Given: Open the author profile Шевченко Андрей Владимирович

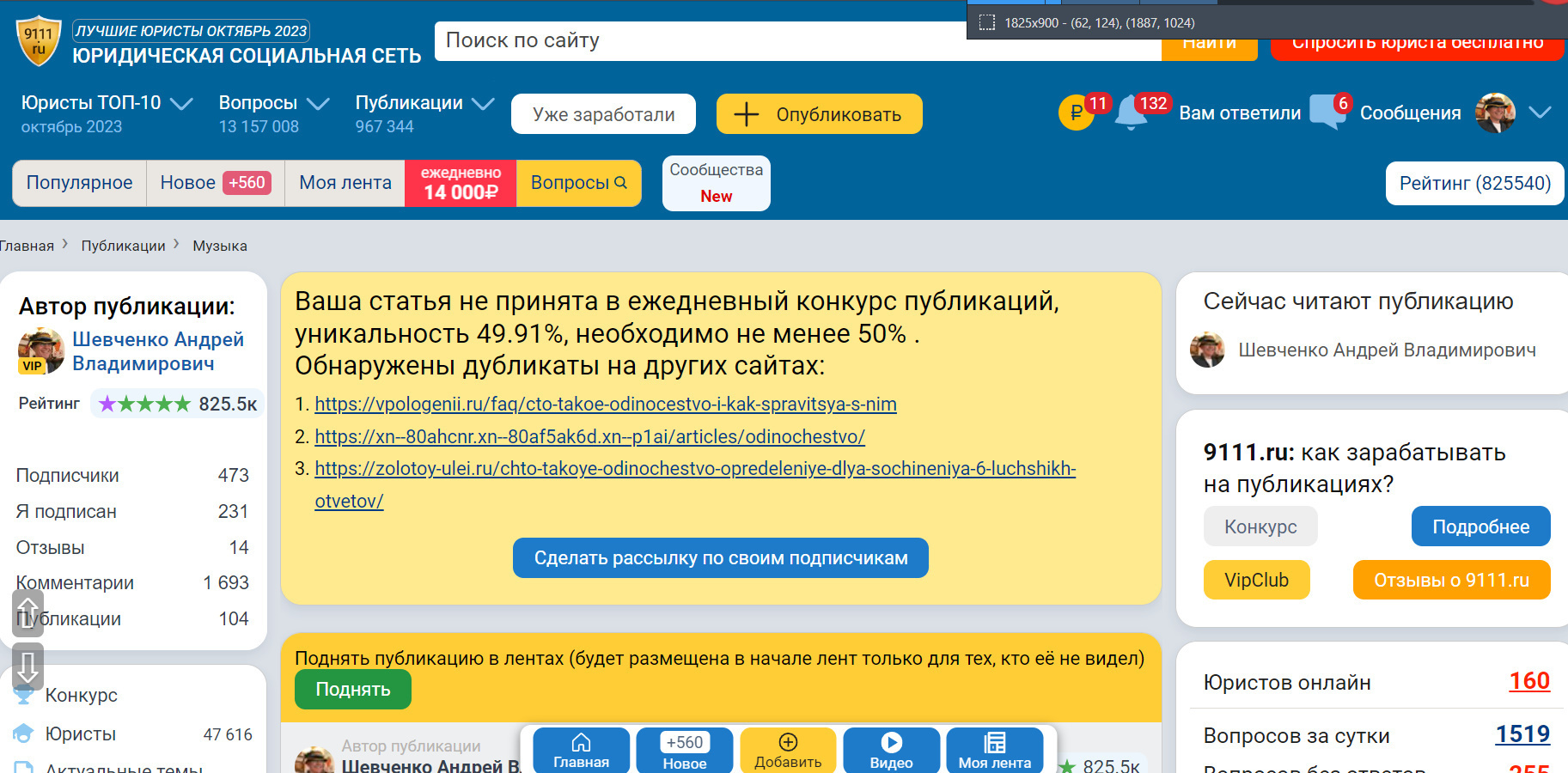Looking at the screenshot, I should [x=160, y=350].
